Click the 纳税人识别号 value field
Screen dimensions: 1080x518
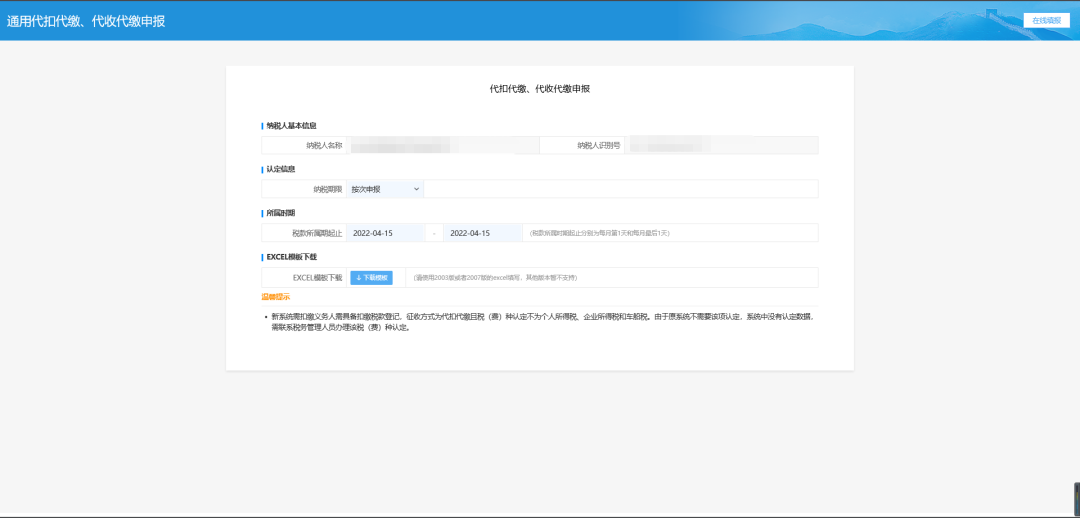722,146
